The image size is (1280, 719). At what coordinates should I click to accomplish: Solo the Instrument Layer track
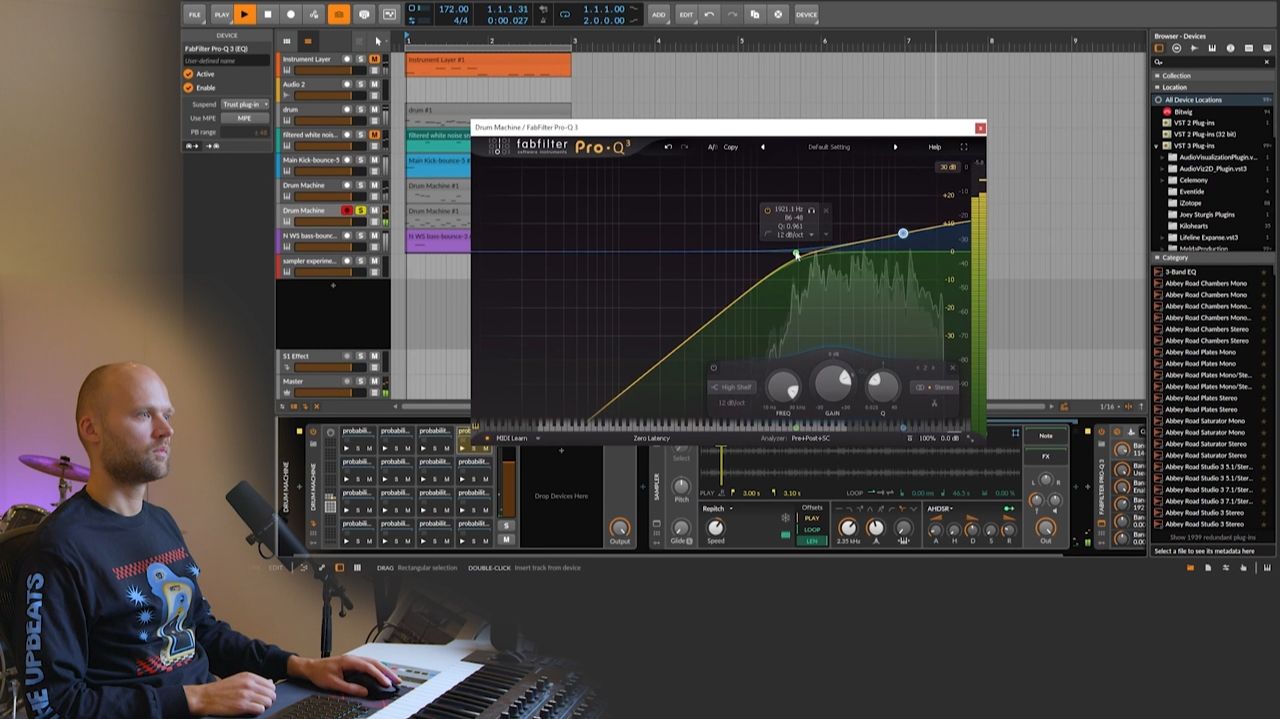361,59
